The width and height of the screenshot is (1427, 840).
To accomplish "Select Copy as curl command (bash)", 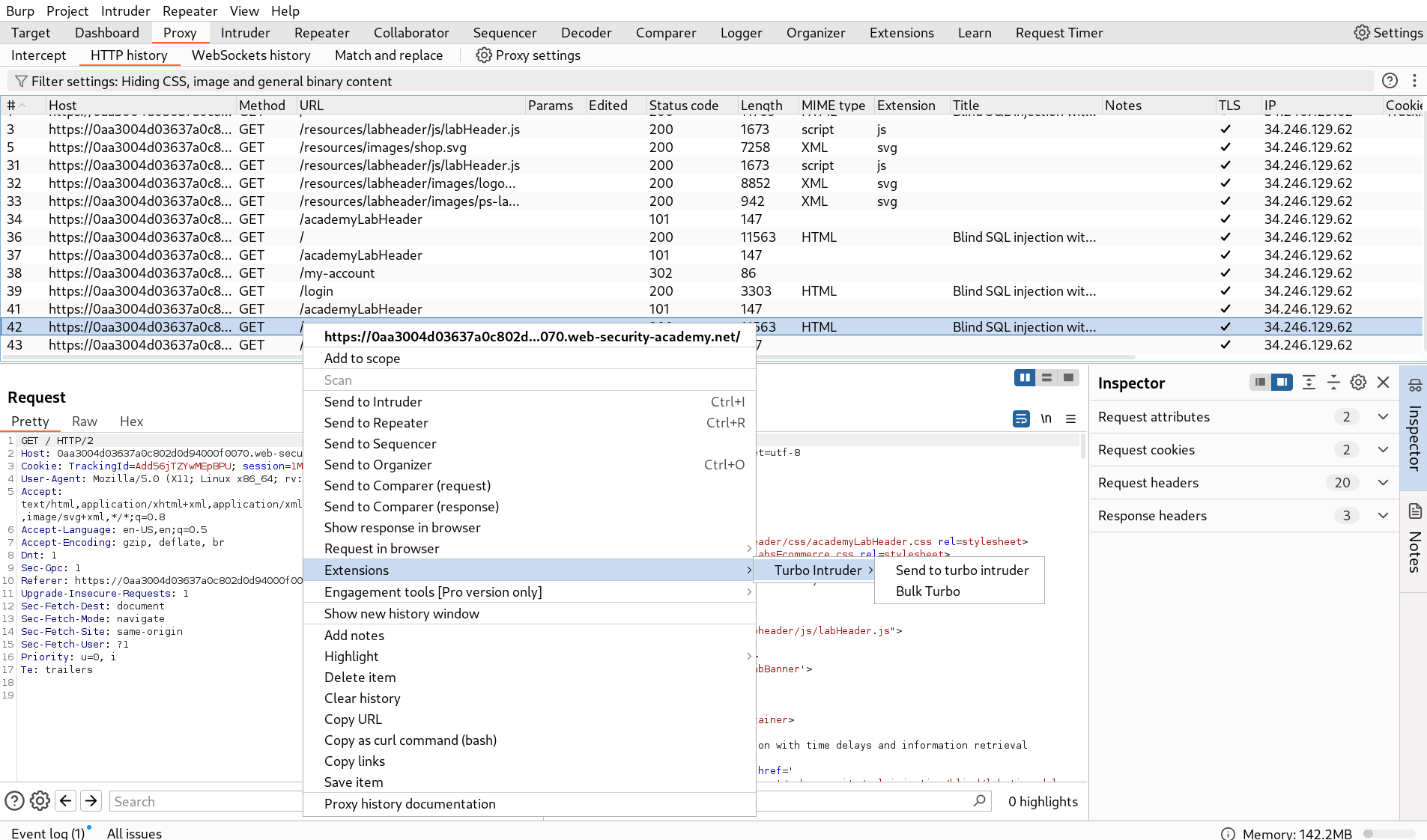I will [x=529, y=740].
